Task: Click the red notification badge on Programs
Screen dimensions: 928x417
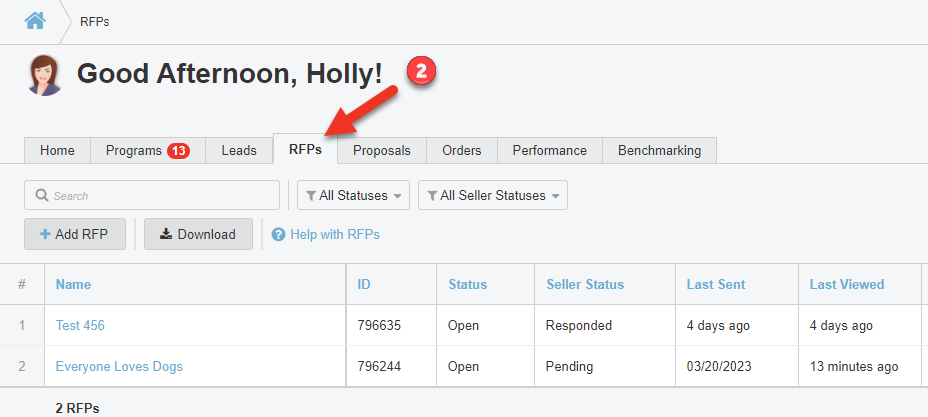Action: click(x=179, y=151)
